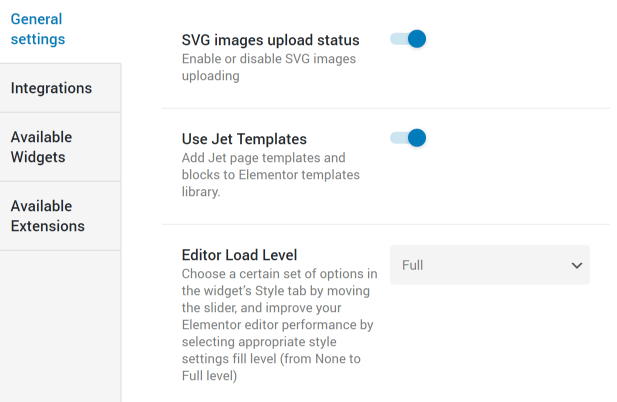
Task: Click the 'Enable or disable SVG images uploading' description
Action: click(269, 67)
